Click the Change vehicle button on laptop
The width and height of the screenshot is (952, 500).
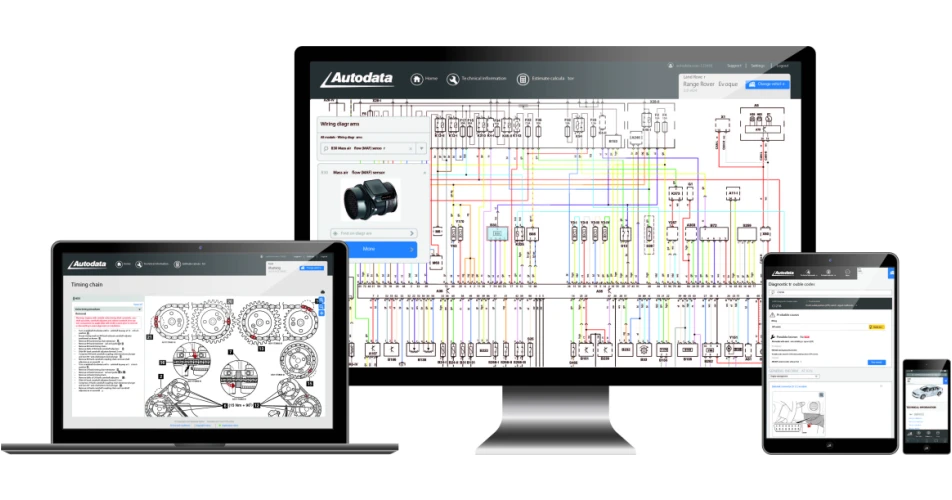[x=311, y=268]
